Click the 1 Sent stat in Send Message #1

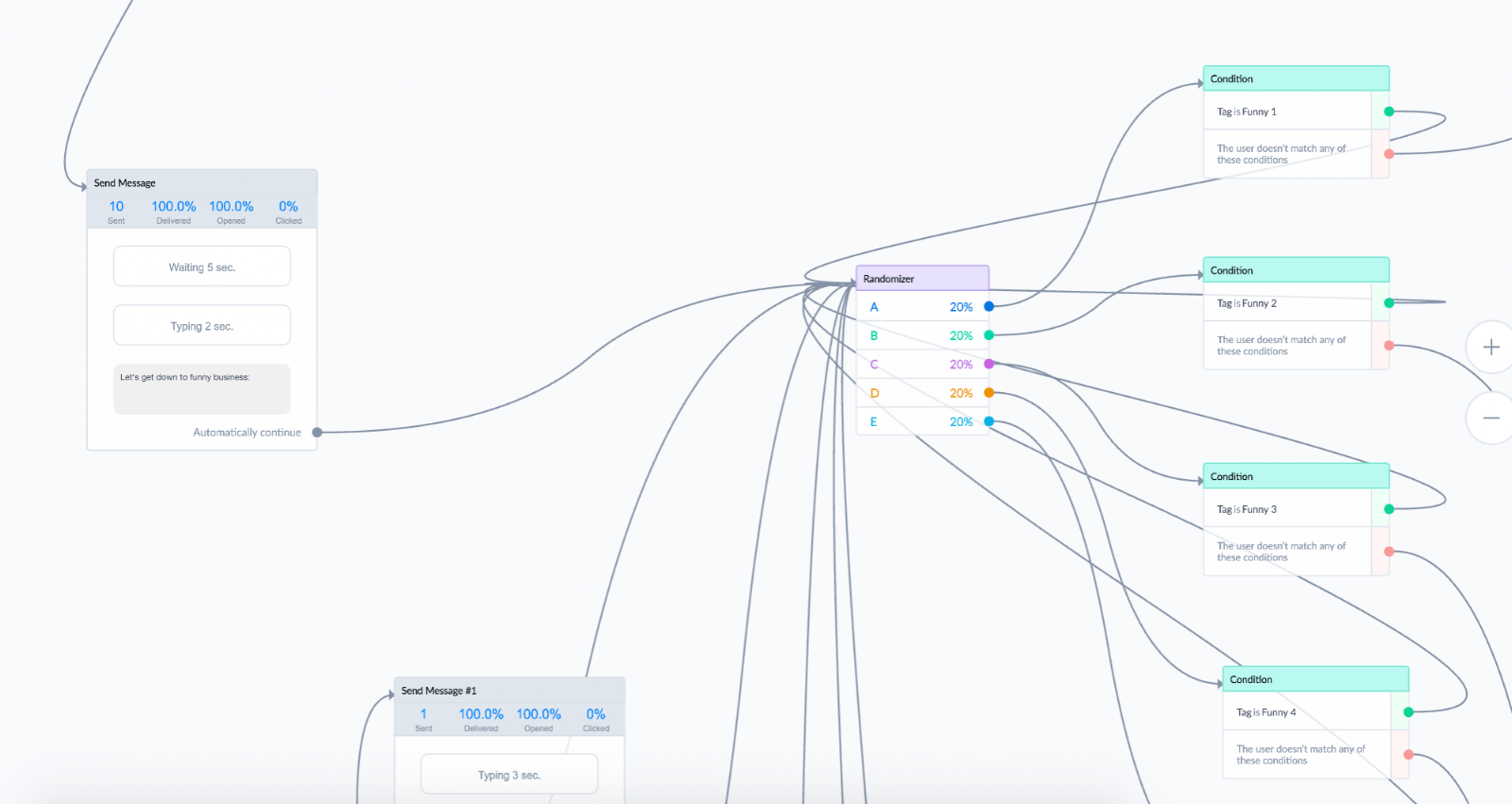(x=423, y=720)
